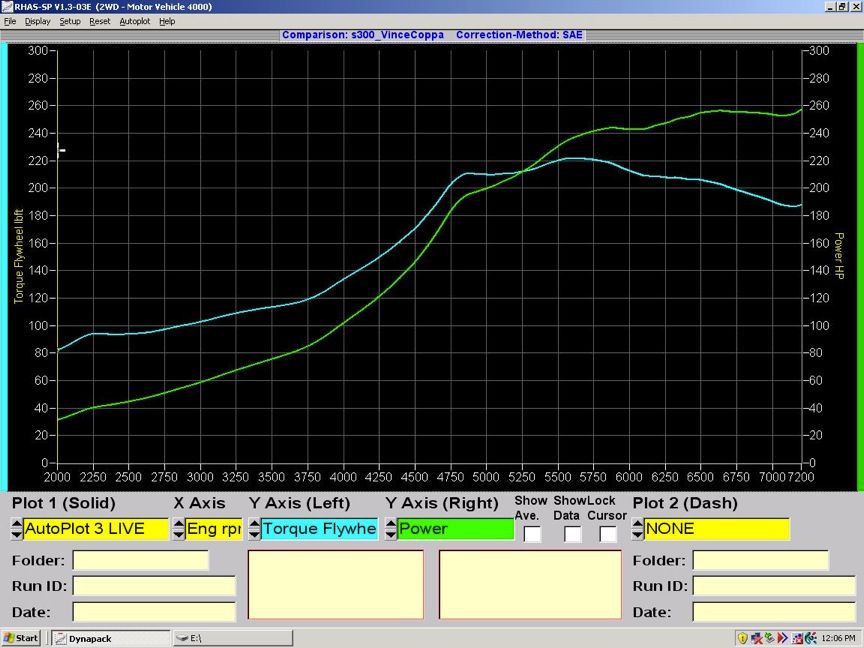Viewport: 864px width, 648px height.
Task: Switch to Dynapack taskbar button
Action: click(110, 638)
